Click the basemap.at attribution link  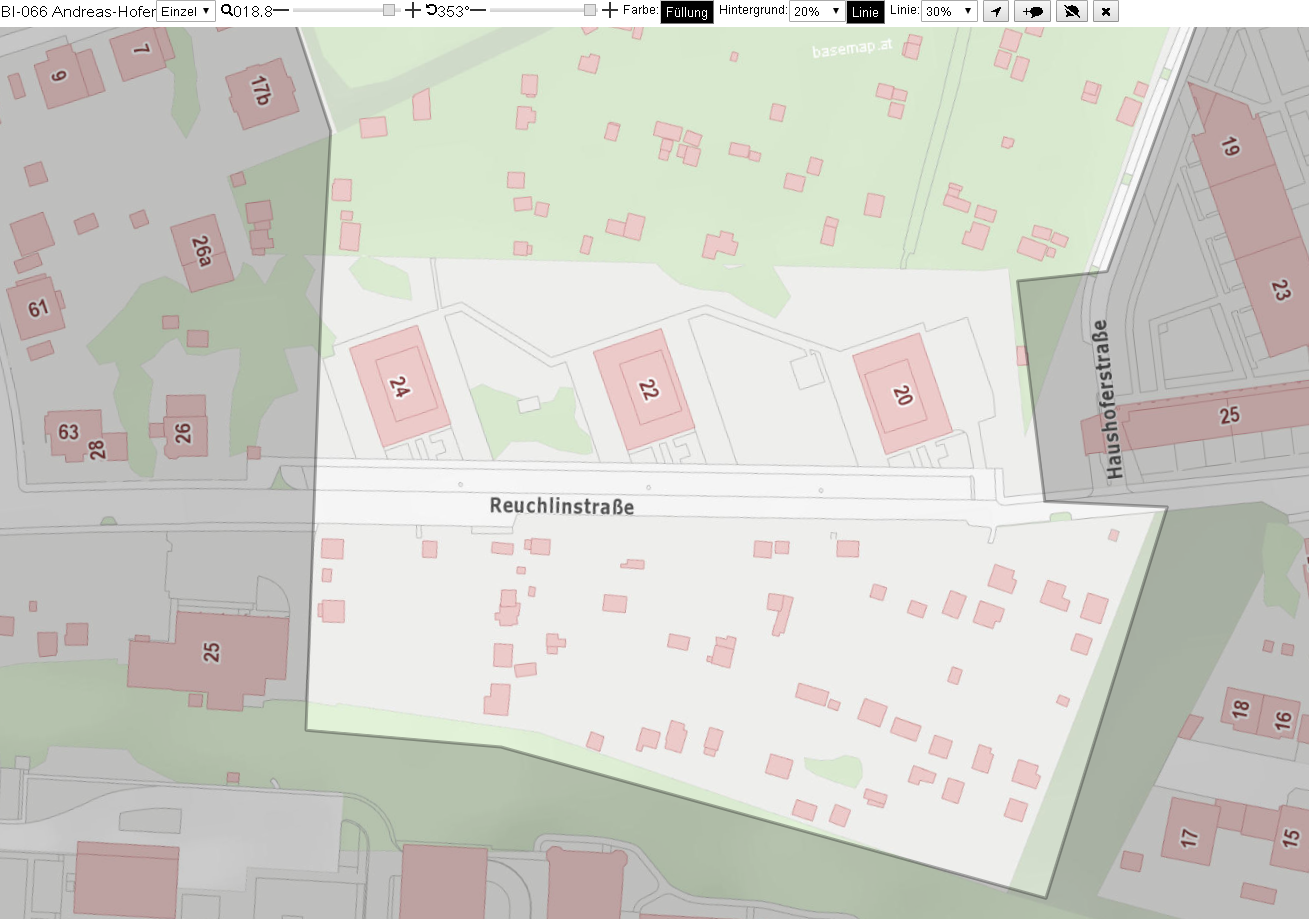pos(852,51)
